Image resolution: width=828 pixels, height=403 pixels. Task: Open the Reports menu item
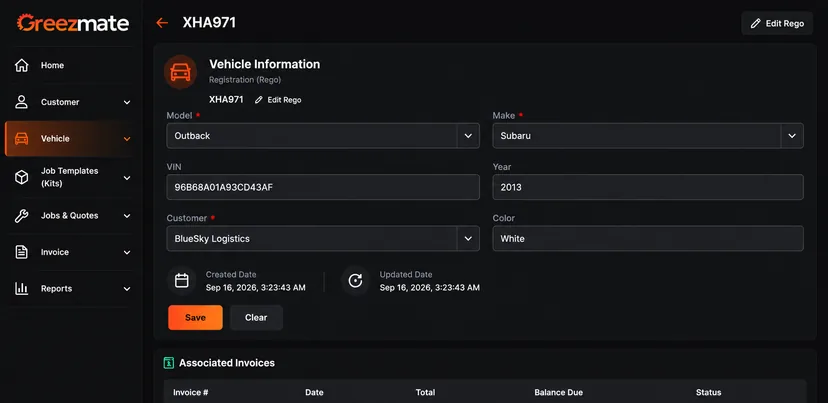tap(70, 288)
